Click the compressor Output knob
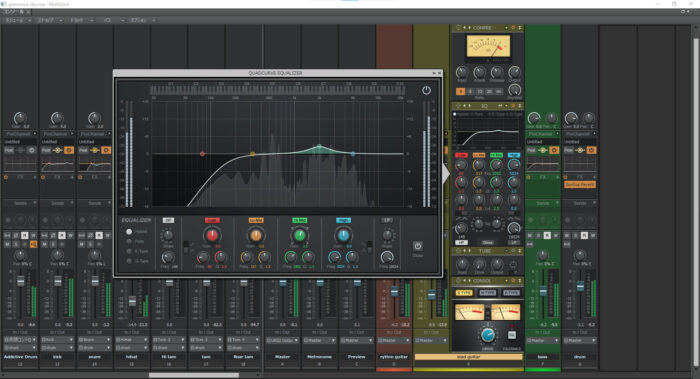Viewport: 700px width, 379px height. [514, 72]
